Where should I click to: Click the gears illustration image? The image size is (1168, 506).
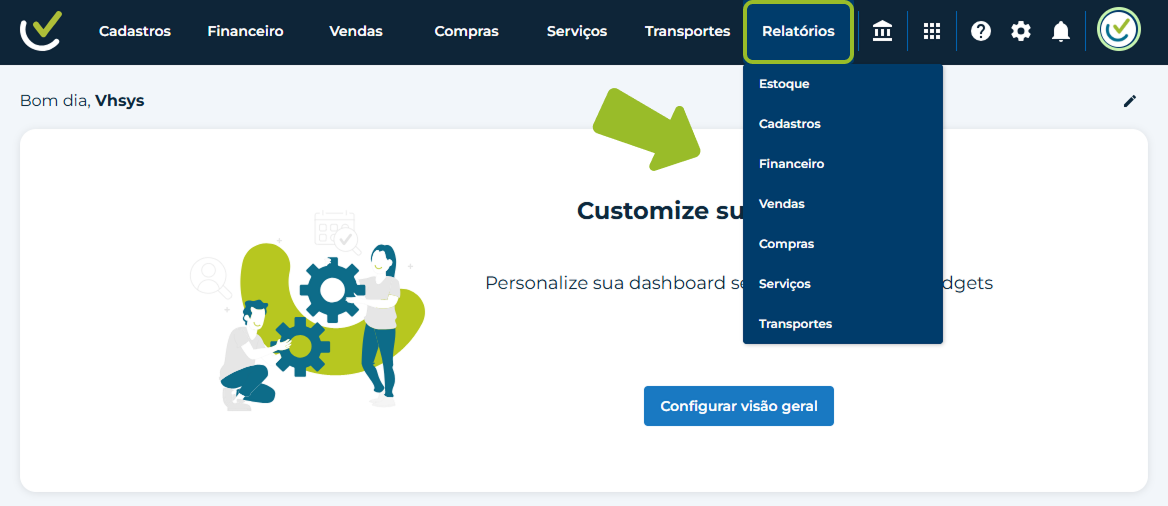[x=308, y=311]
